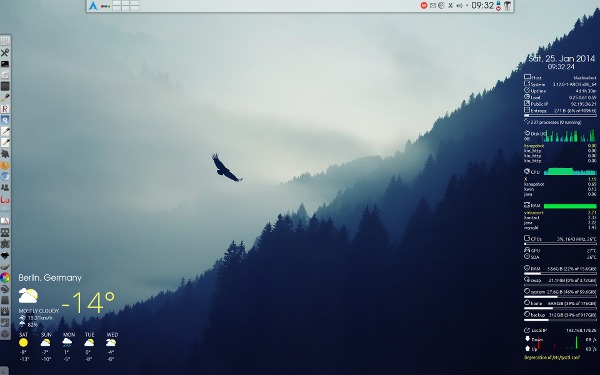The image size is (600, 375).
Task: Click the -14° current temperature
Action: tap(88, 303)
